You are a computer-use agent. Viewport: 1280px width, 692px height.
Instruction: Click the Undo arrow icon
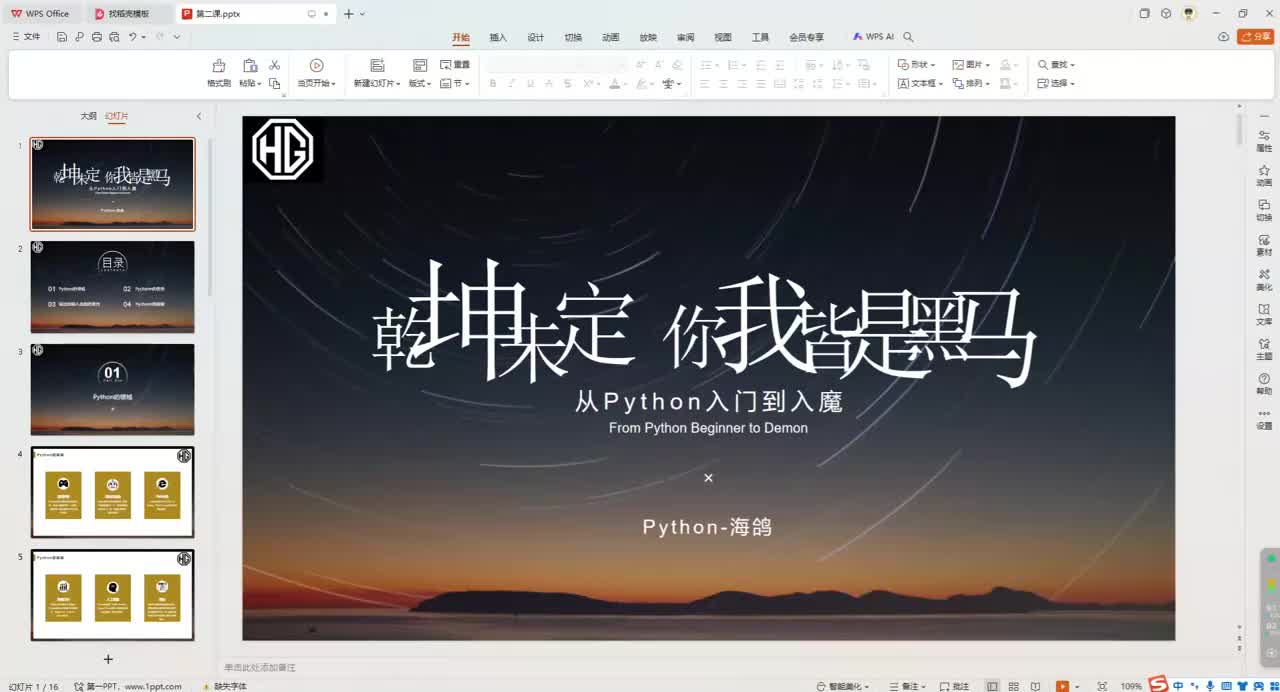(133, 37)
